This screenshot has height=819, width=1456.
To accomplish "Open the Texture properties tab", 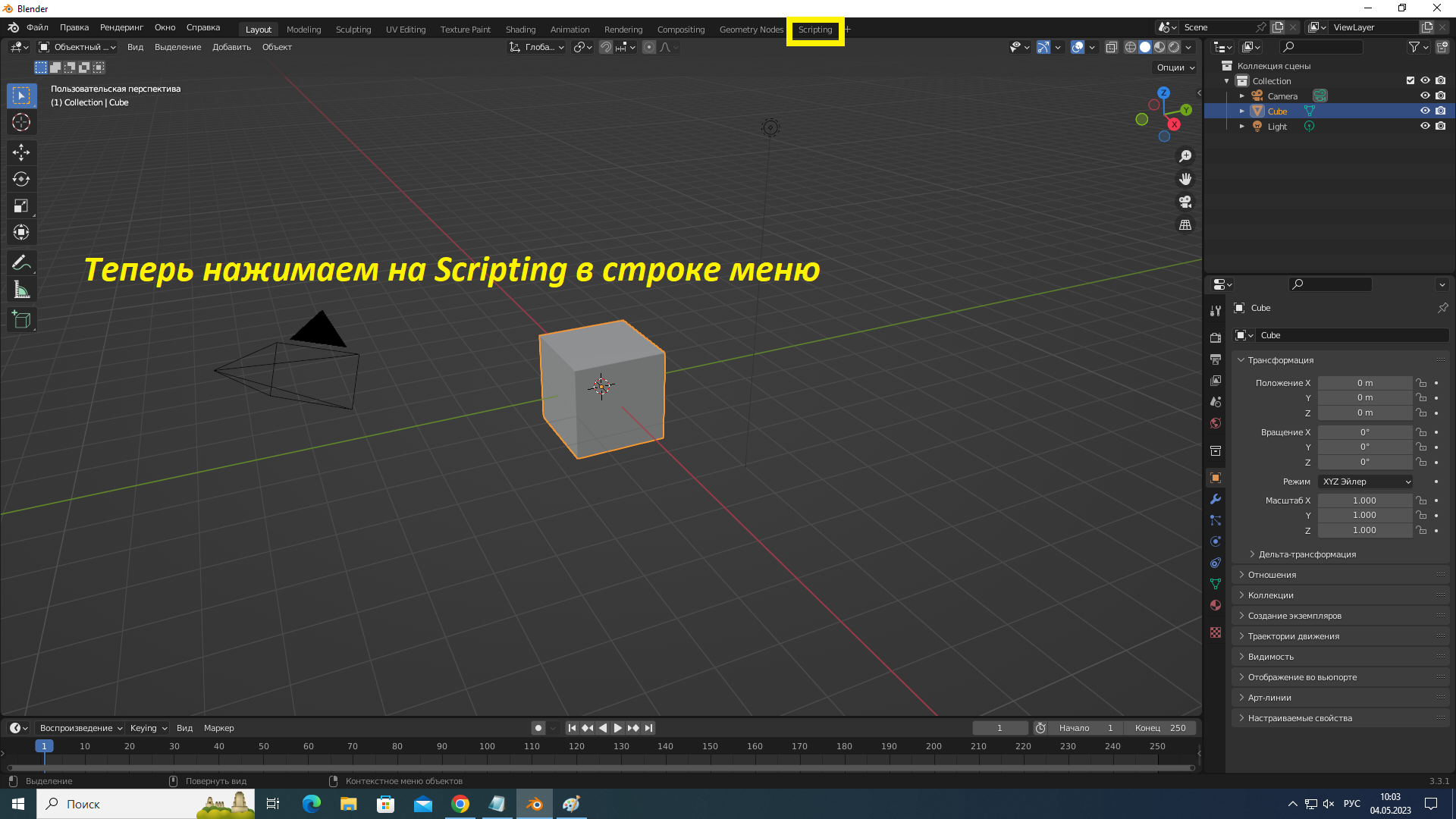I will (x=1216, y=632).
